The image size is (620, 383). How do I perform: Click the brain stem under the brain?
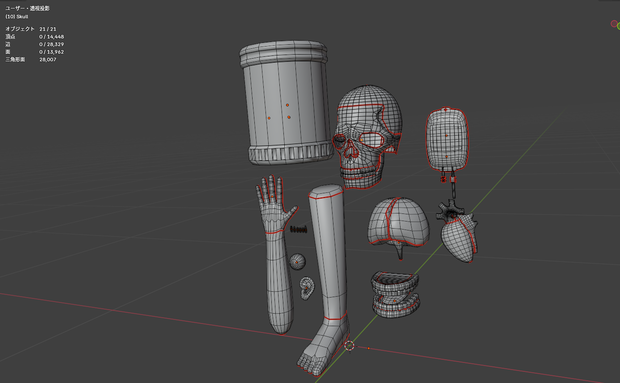point(400,252)
